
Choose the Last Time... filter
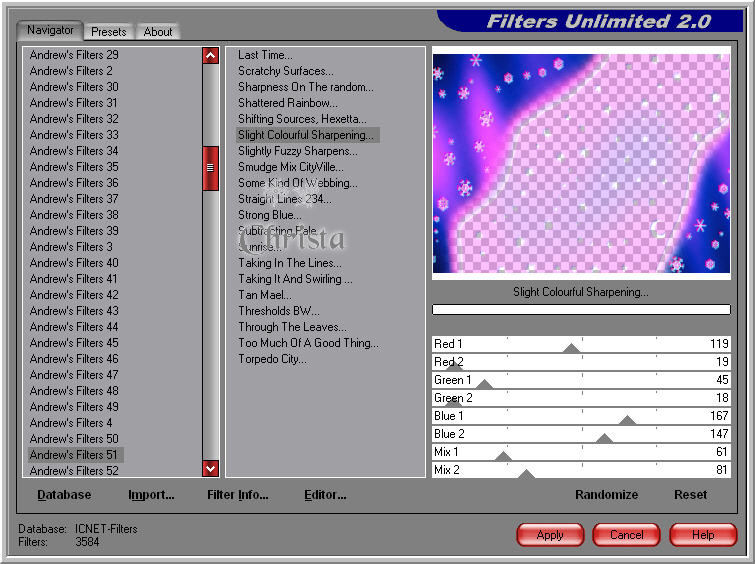tap(265, 55)
